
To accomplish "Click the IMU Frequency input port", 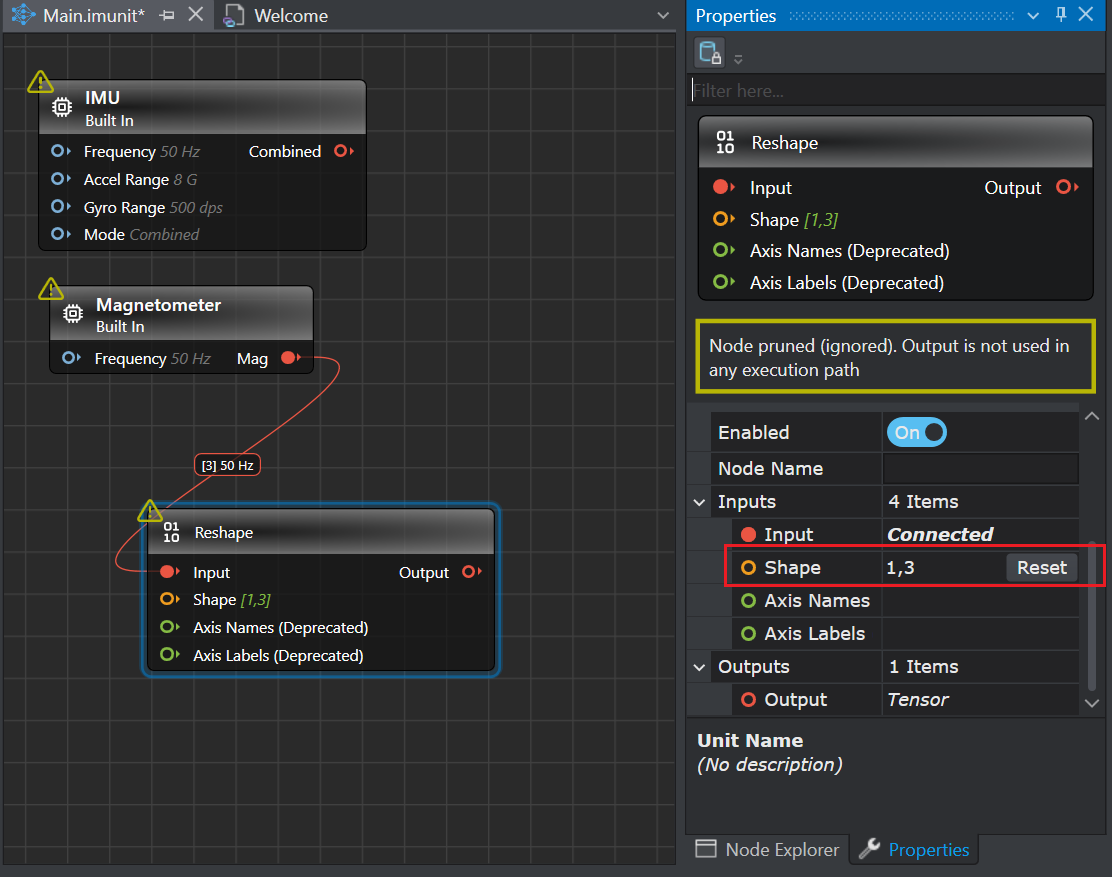I will point(60,151).
